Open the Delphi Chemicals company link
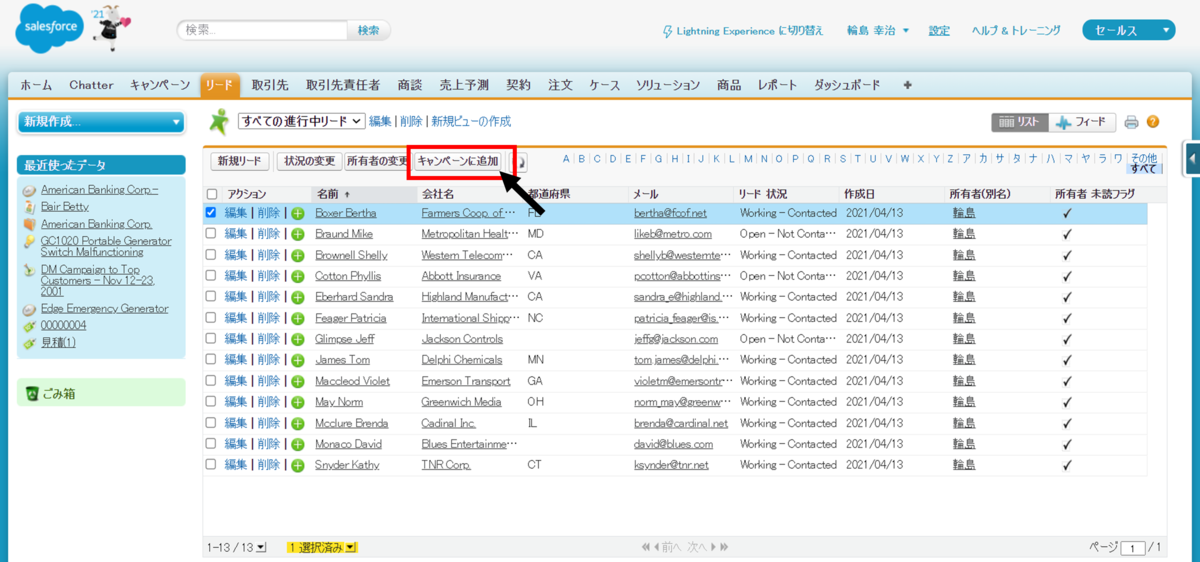Image resolution: width=1200 pixels, height=562 pixels. tap(462, 360)
